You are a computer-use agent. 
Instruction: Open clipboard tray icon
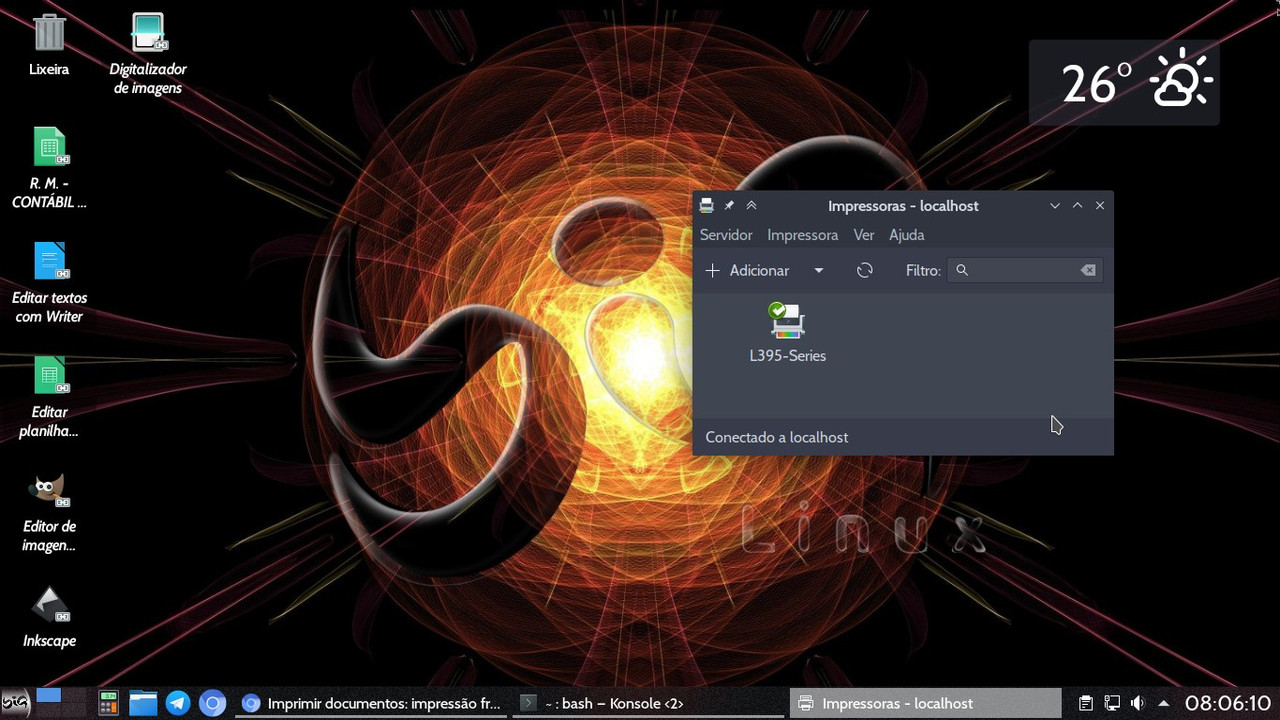point(1085,703)
